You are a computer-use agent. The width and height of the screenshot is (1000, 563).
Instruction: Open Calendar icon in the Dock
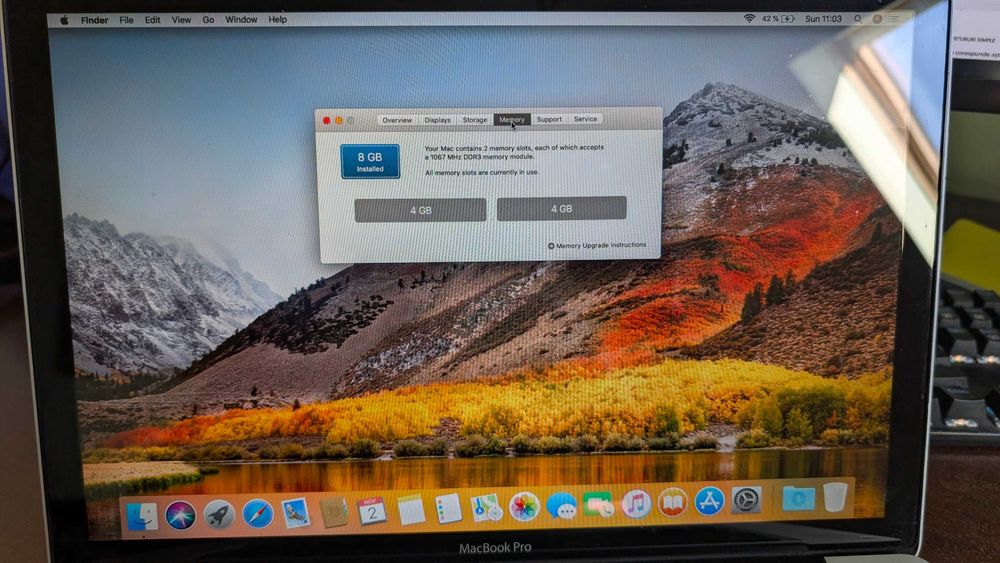tap(372, 511)
